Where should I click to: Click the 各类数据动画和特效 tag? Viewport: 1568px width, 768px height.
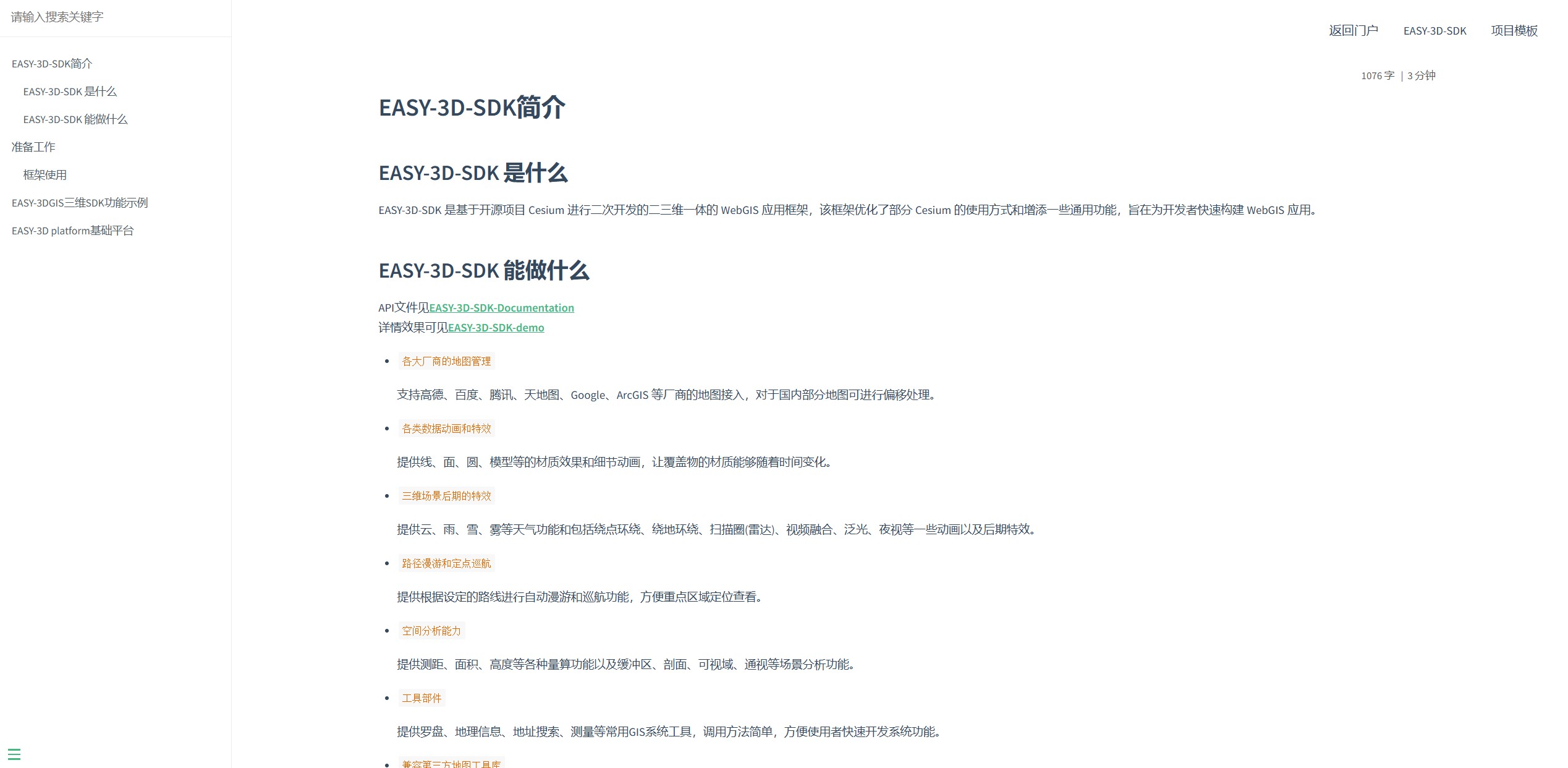pyautogui.click(x=446, y=429)
